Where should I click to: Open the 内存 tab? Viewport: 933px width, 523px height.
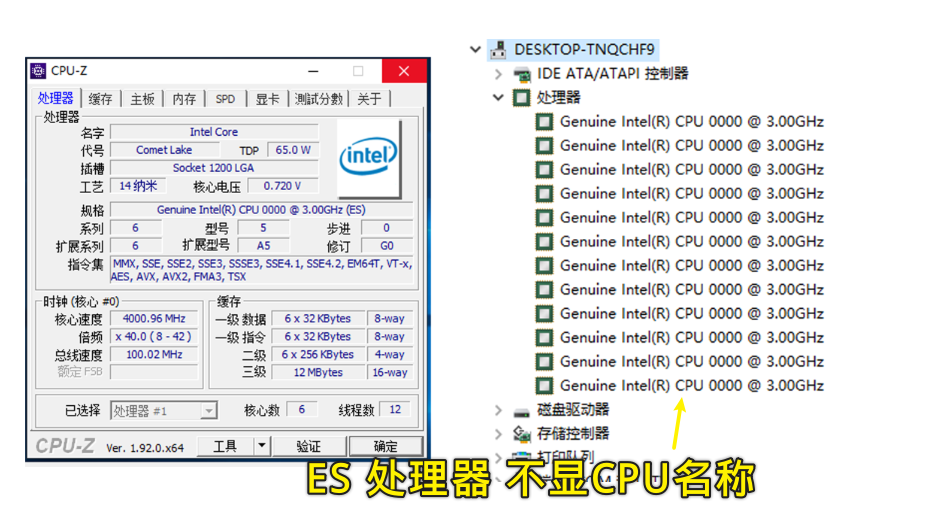184,99
